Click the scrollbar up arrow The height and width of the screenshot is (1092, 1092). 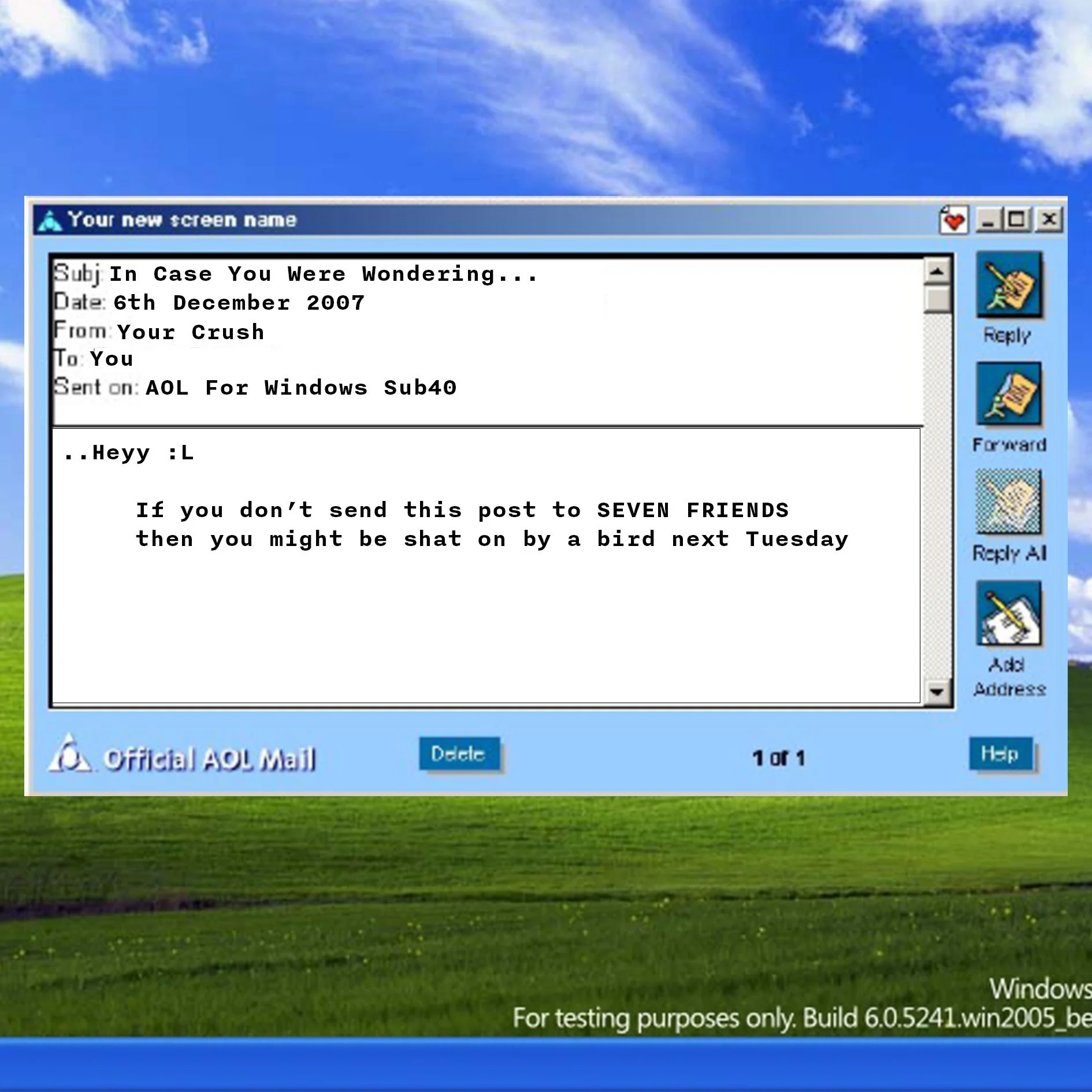coord(938,271)
